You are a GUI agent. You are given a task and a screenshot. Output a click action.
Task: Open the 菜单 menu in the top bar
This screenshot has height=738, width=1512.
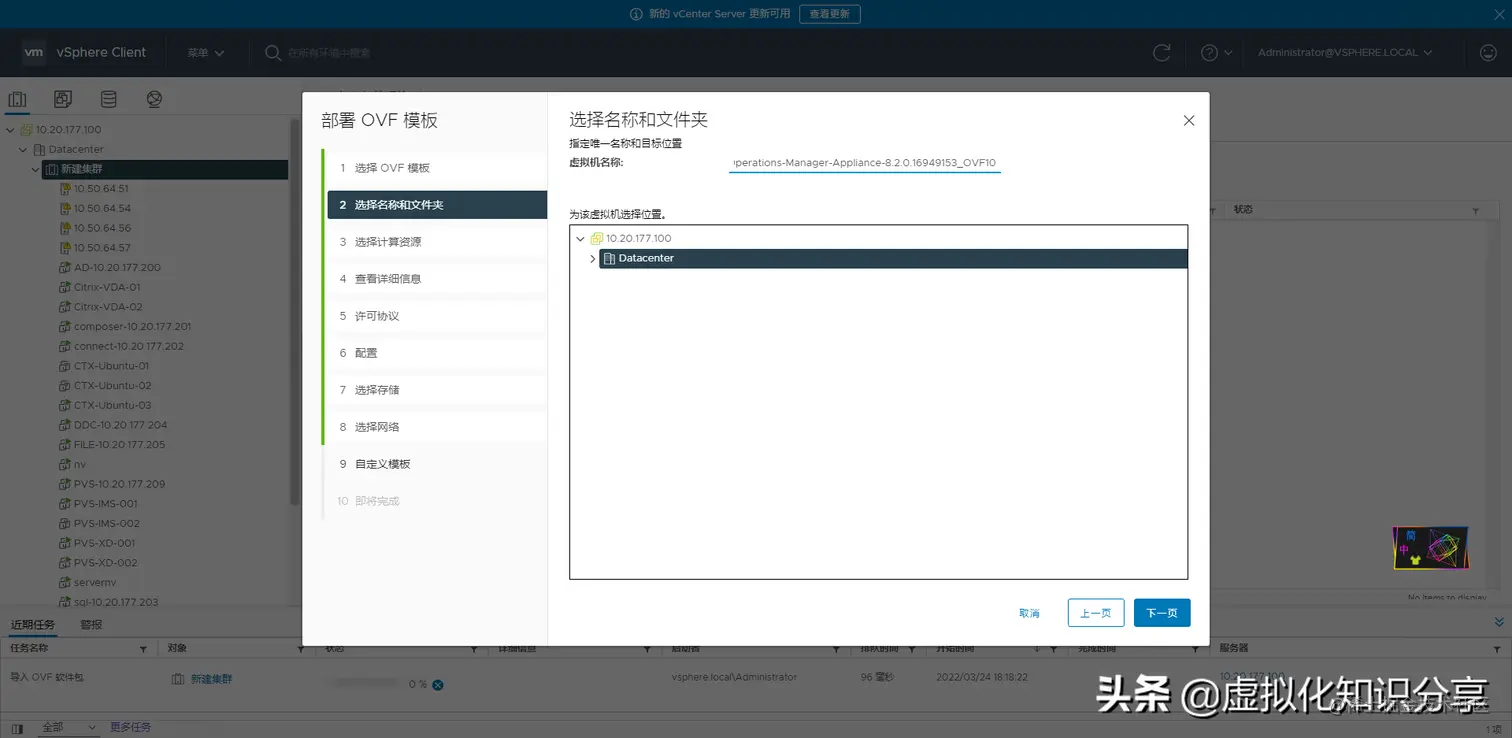[x=205, y=52]
